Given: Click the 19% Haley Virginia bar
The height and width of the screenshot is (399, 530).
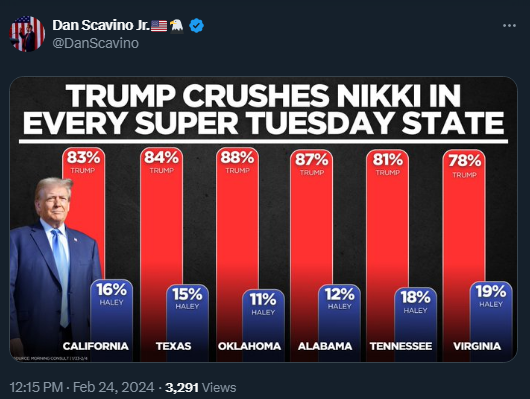Looking at the screenshot, I should click(491, 321).
